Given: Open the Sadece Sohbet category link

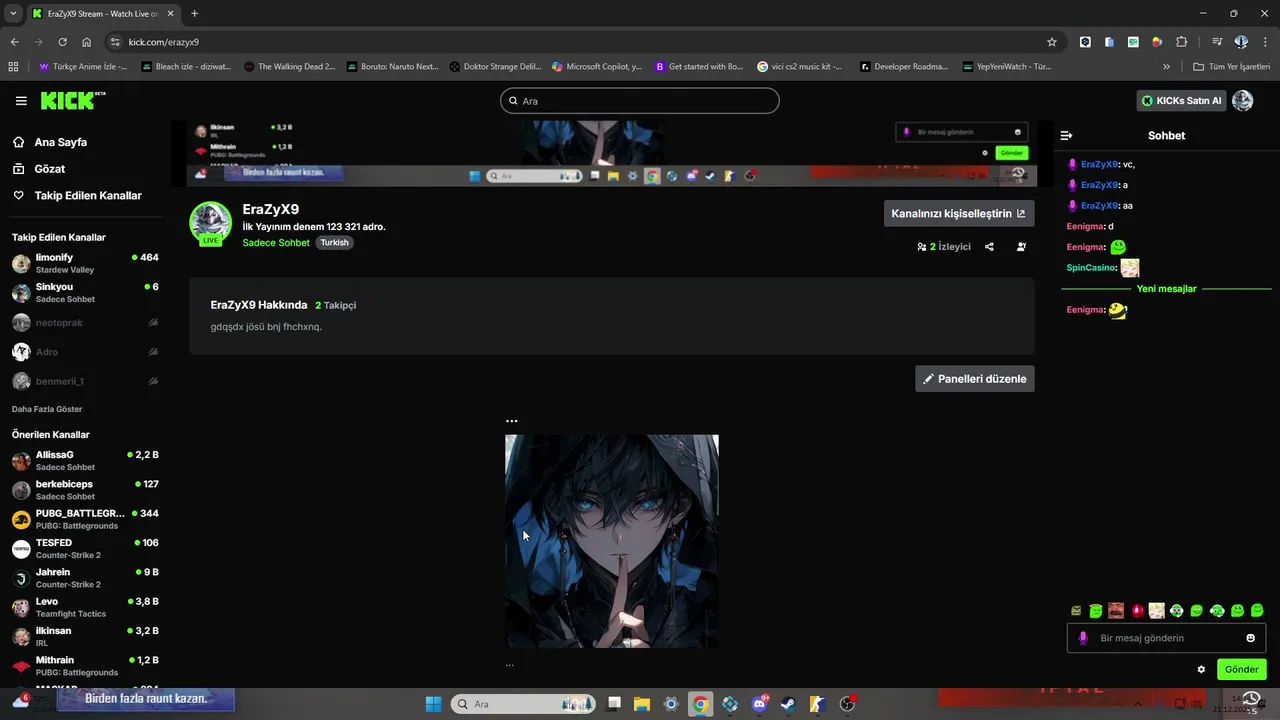Looking at the screenshot, I should [x=276, y=243].
